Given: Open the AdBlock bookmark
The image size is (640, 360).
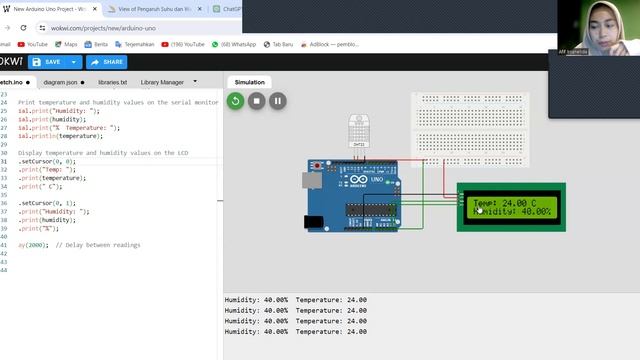Looking at the screenshot, I should (330, 44).
